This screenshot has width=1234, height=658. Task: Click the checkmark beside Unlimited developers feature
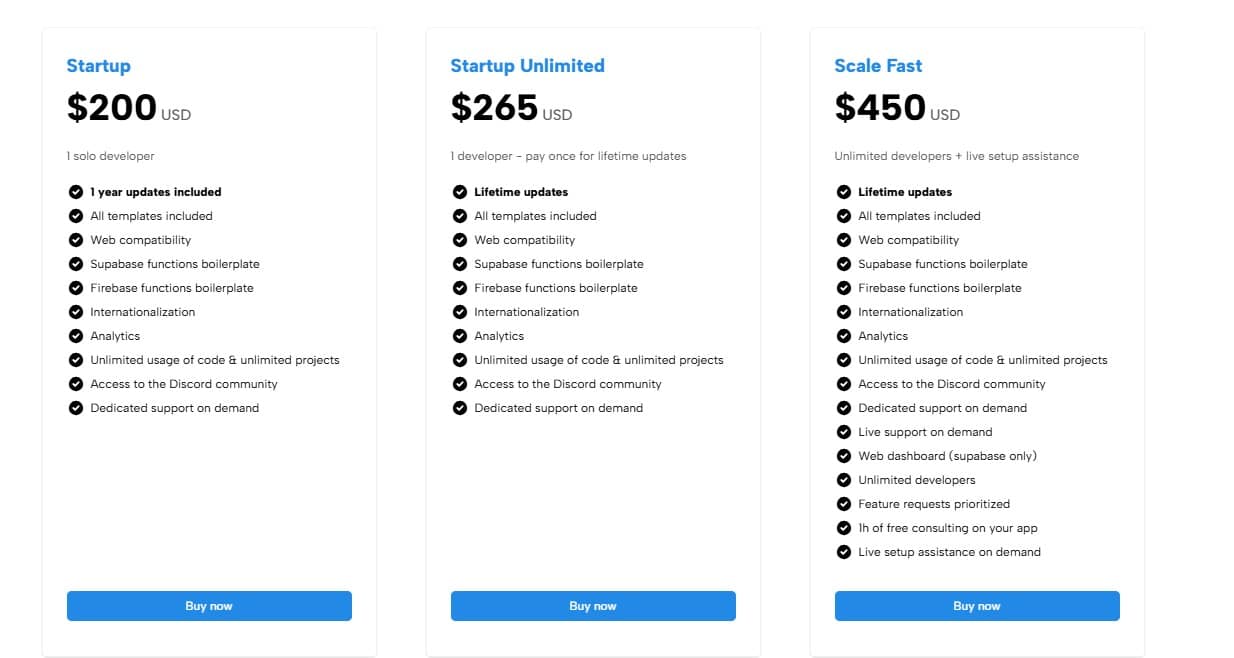(x=844, y=480)
